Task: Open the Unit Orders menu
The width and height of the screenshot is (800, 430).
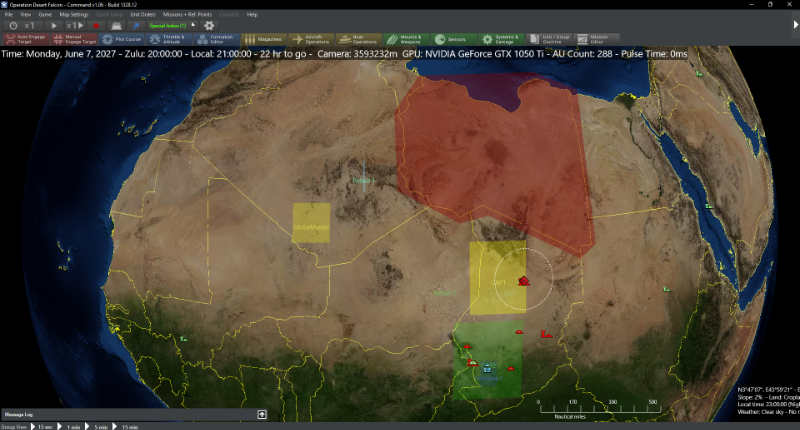Action: pos(143,14)
